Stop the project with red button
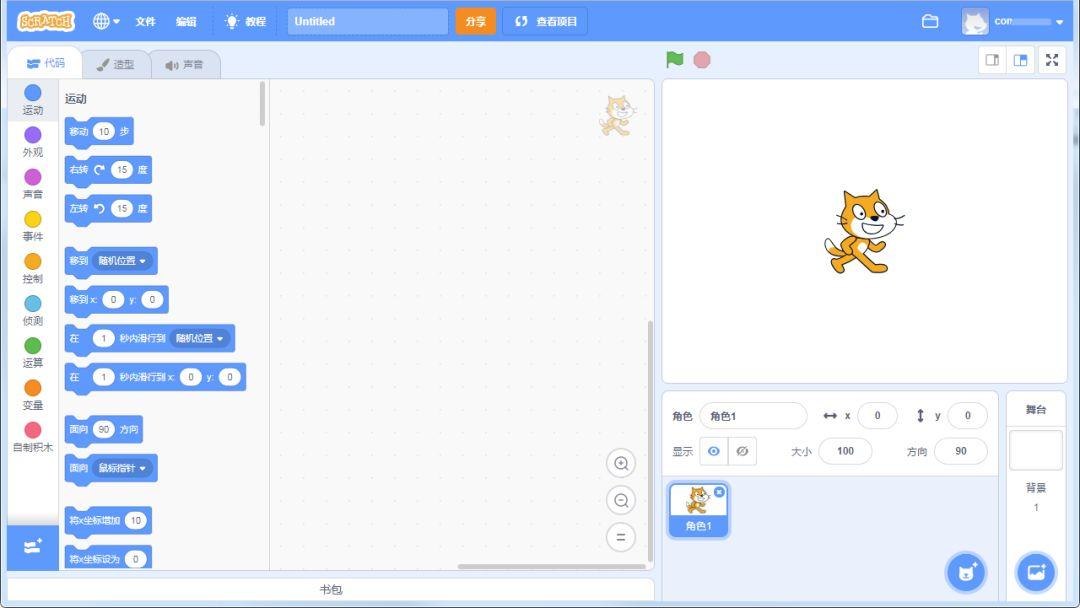This screenshot has width=1080, height=608. coord(701,60)
